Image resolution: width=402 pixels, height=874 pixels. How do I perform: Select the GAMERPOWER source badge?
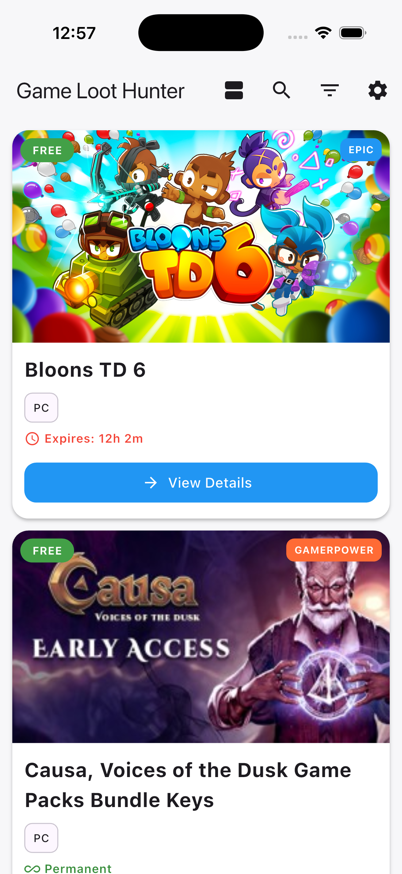point(334,550)
